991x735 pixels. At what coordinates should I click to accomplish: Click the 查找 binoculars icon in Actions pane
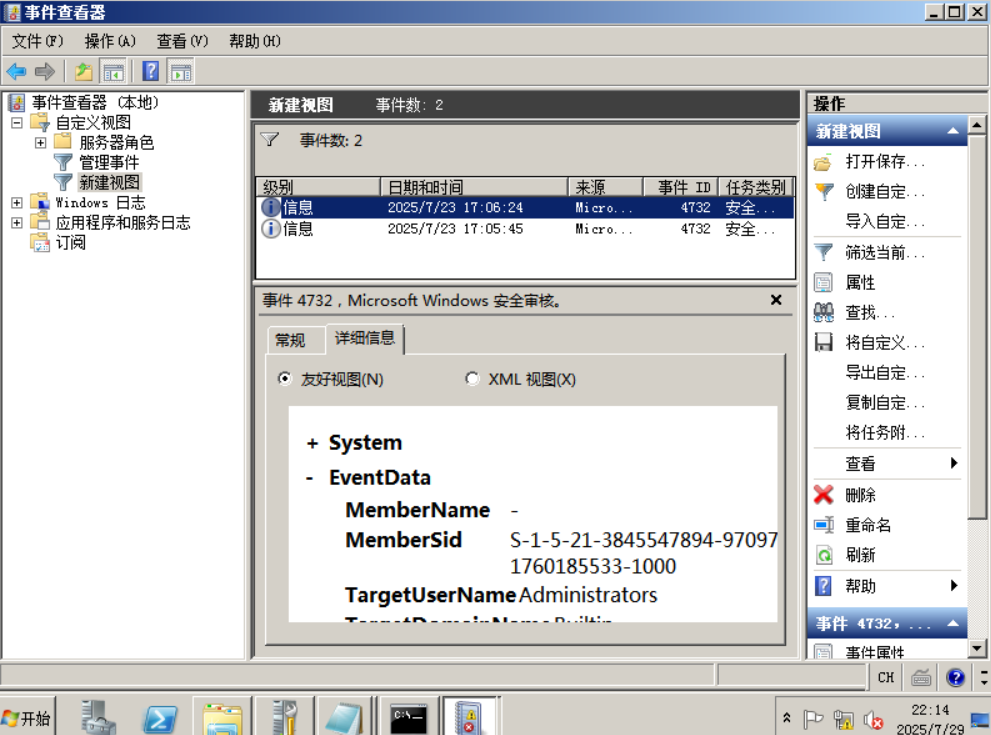click(x=821, y=312)
